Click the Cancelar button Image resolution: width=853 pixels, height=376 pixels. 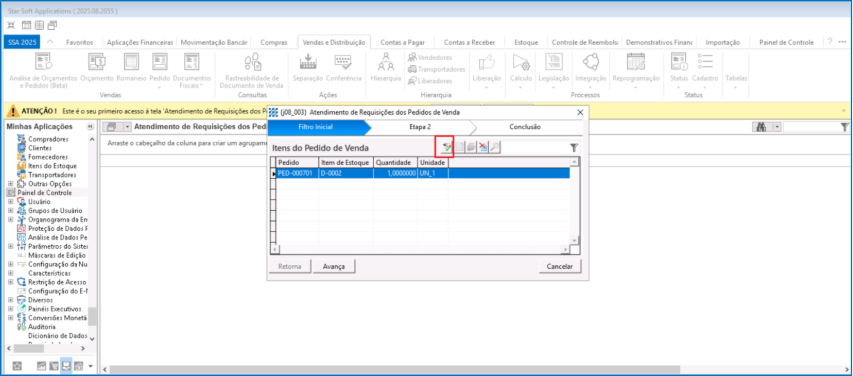560,267
